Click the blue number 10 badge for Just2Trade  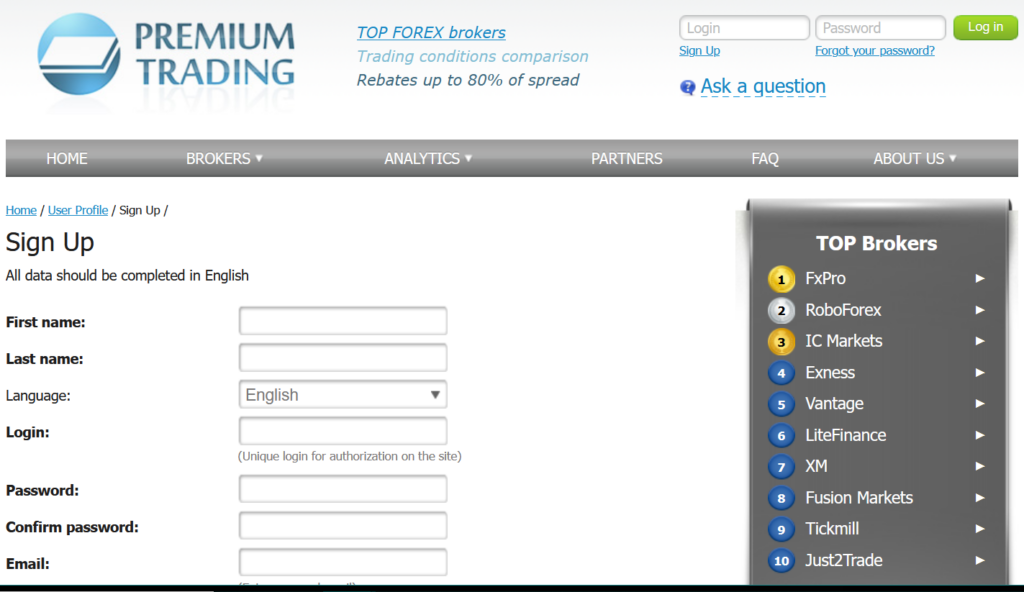(x=781, y=561)
